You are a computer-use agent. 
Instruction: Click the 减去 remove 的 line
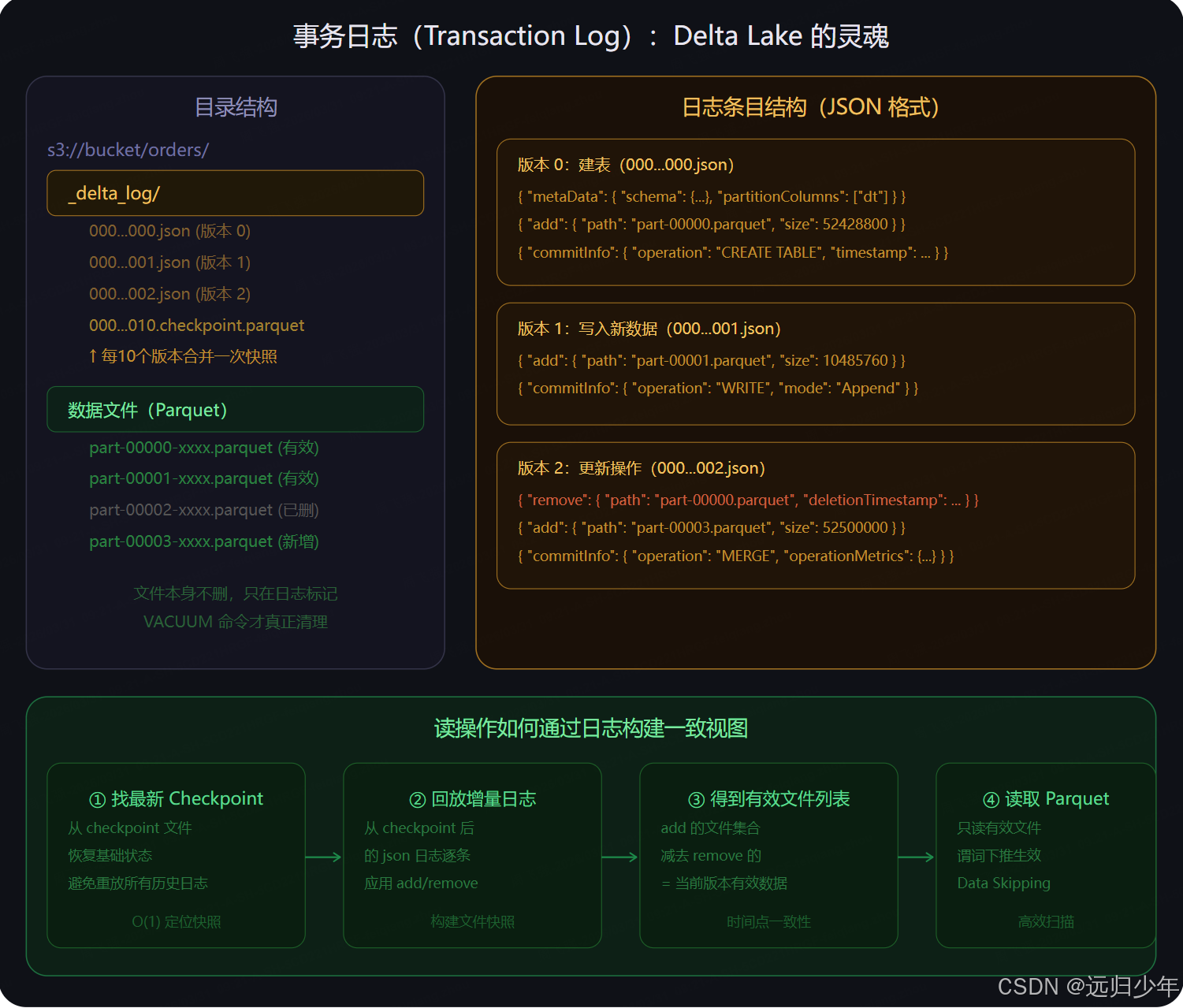point(711,856)
